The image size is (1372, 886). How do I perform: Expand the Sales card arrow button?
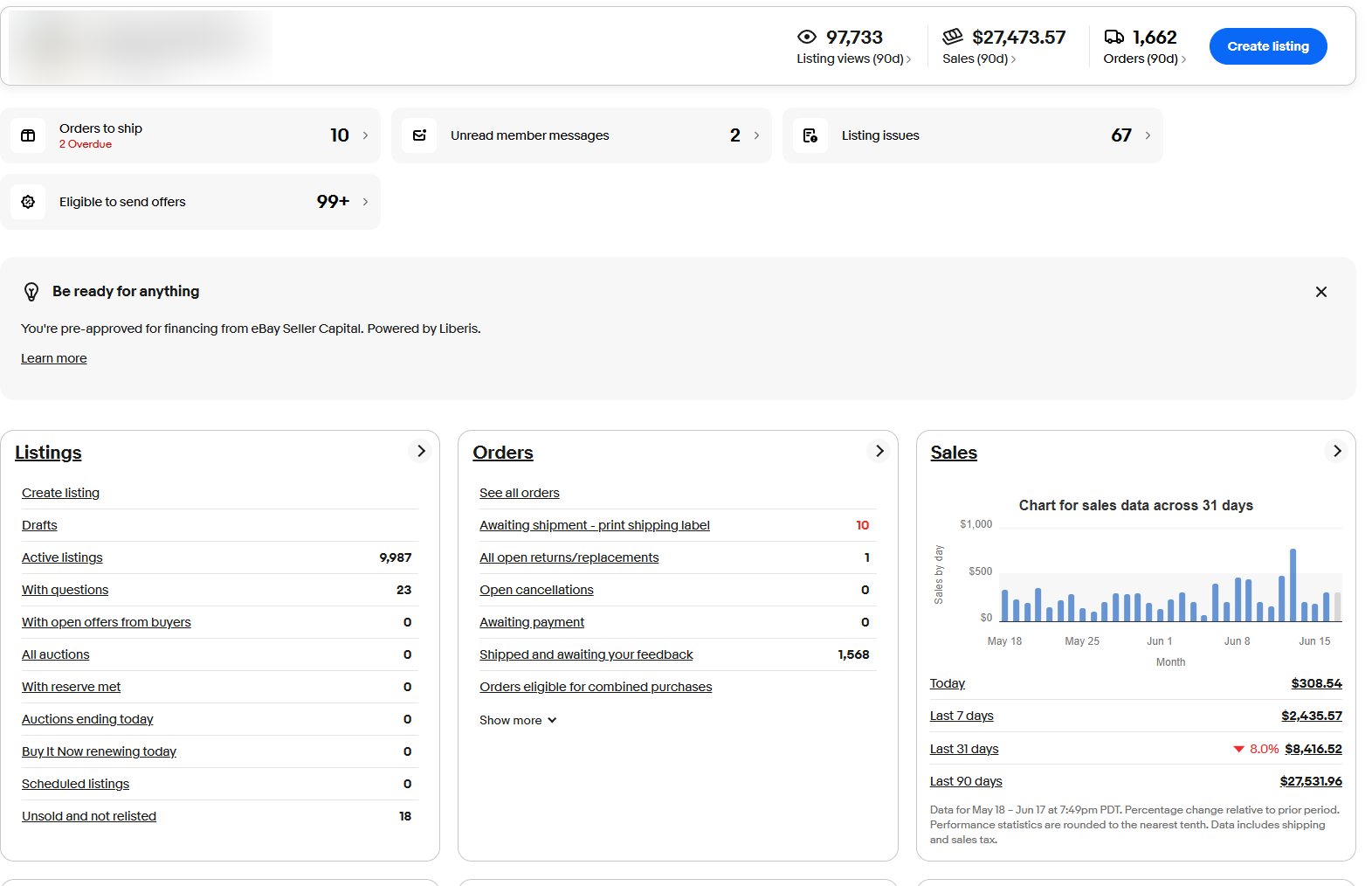pos(1337,451)
